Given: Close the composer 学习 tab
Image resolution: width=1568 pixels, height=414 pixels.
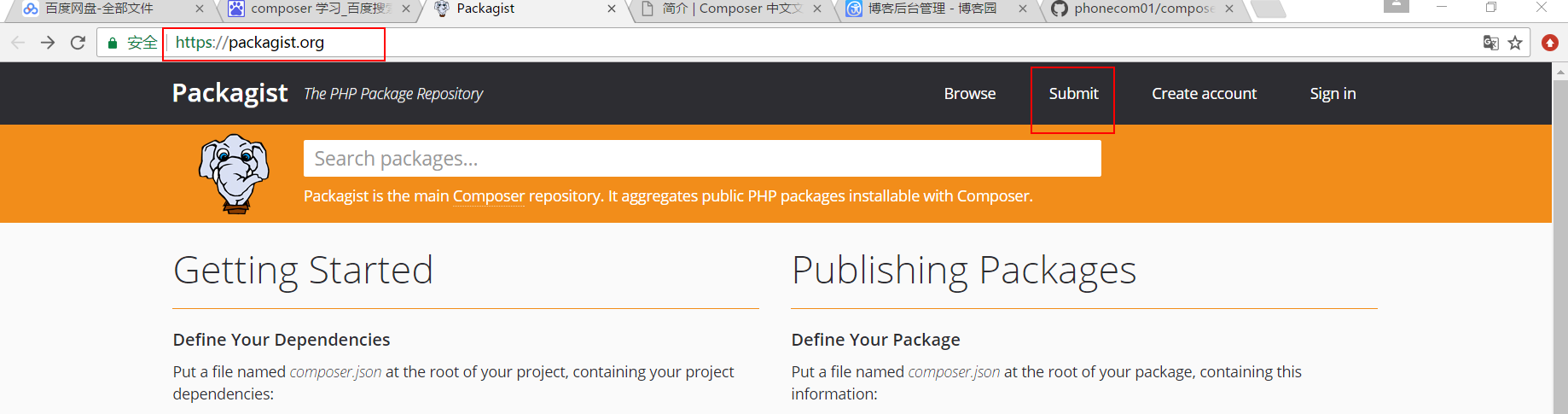Looking at the screenshot, I should (406, 9).
